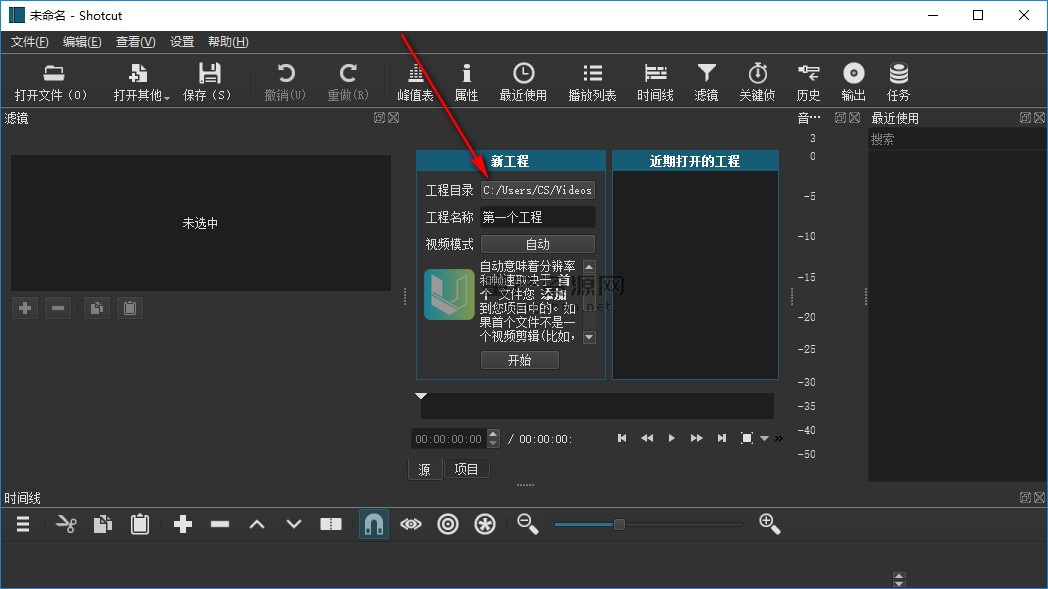Fast forward playback
The image size is (1048, 589).
(696, 439)
